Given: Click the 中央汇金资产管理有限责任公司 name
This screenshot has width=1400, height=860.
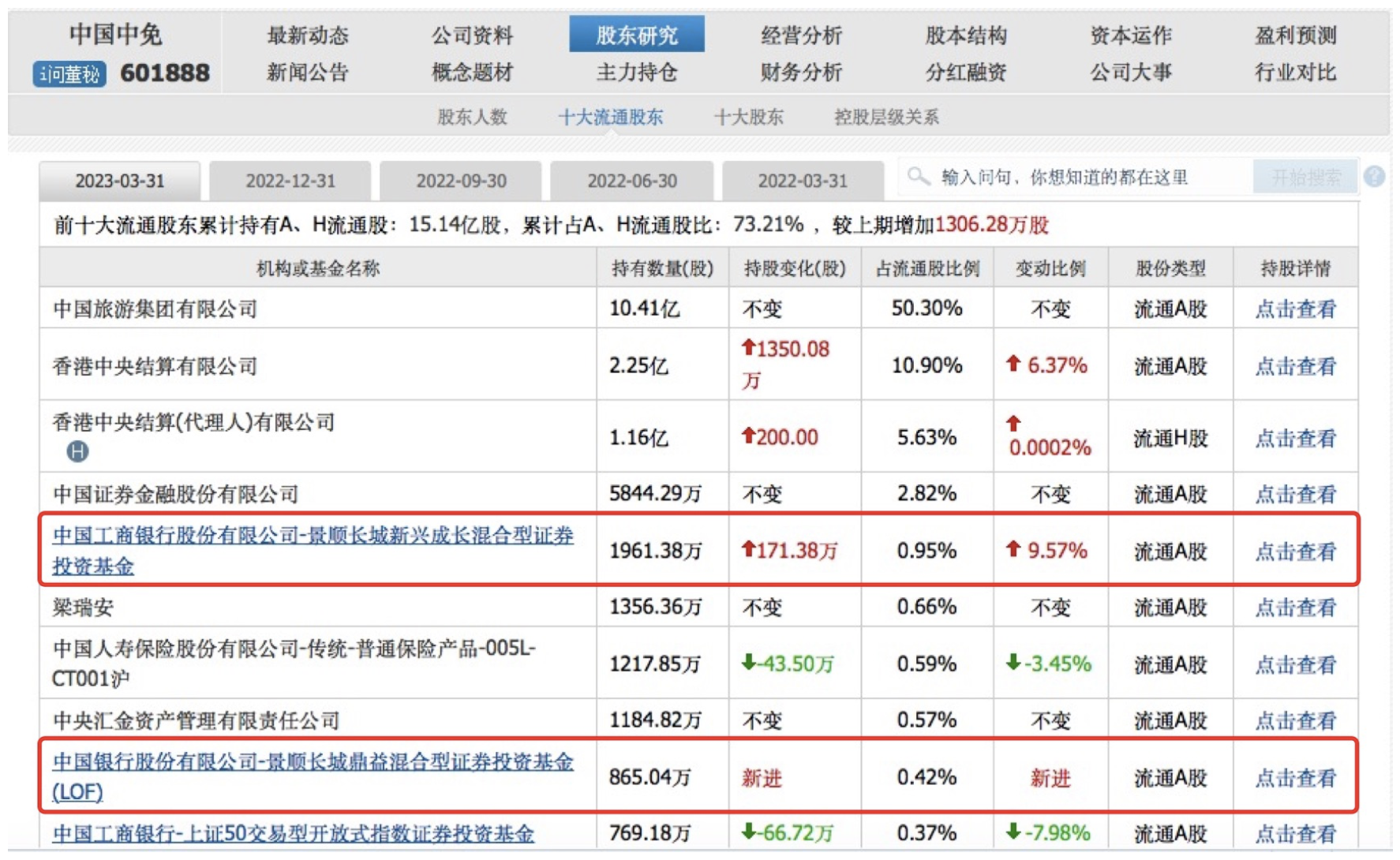Looking at the screenshot, I should pos(196,720).
